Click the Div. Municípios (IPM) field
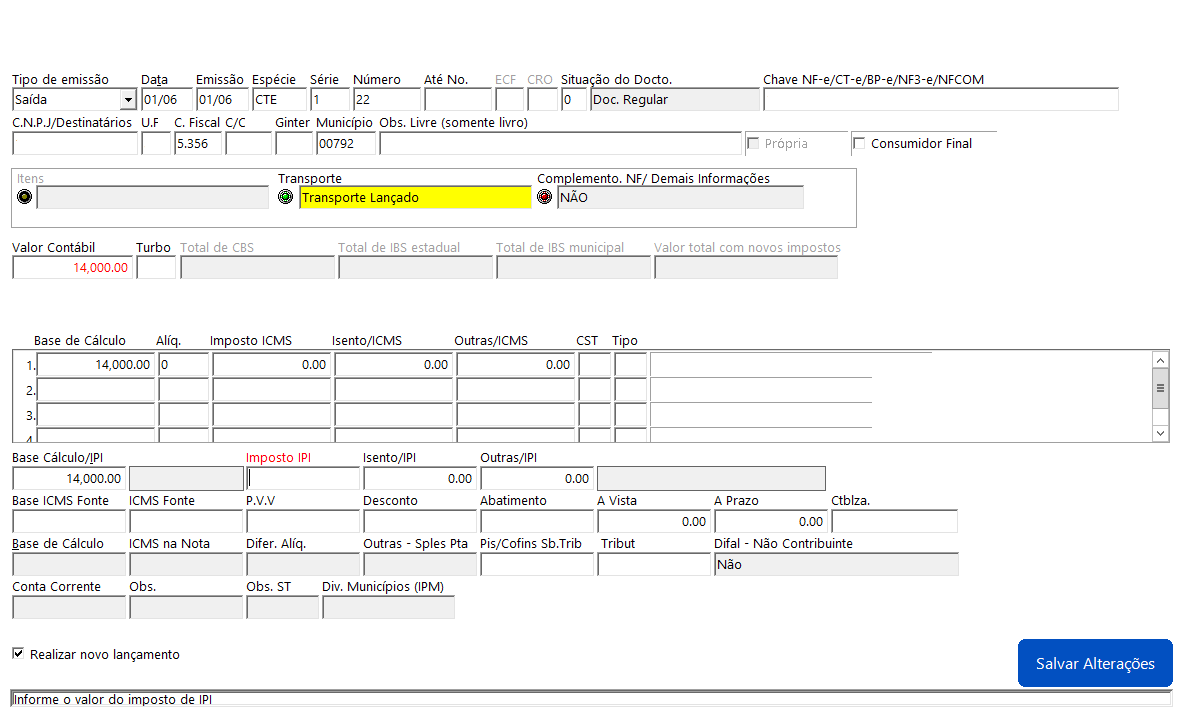This screenshot has height=707, width=1185. pyautogui.click(x=388, y=608)
